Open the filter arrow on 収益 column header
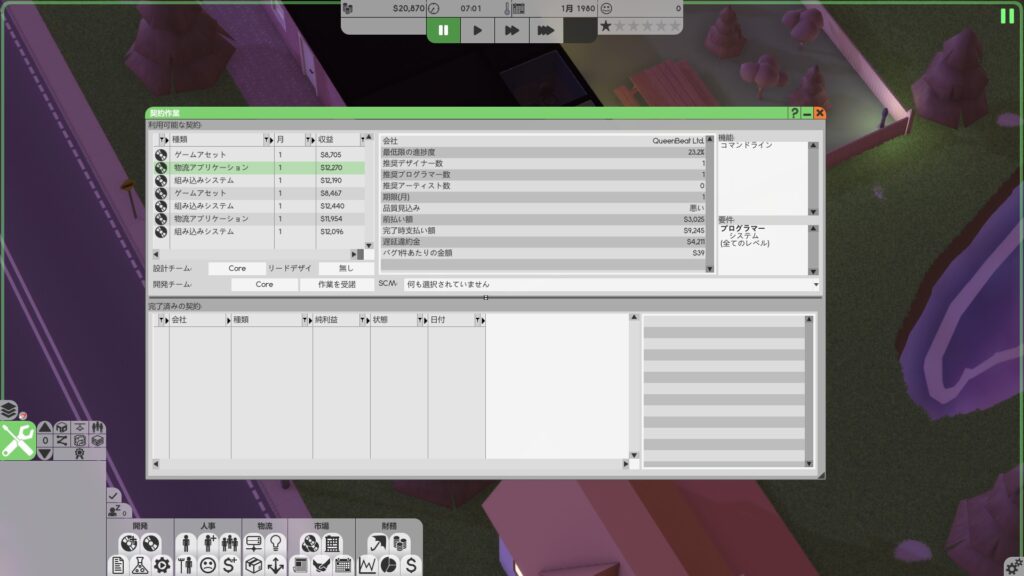Viewport: 1024px width, 576px height. coord(363,140)
